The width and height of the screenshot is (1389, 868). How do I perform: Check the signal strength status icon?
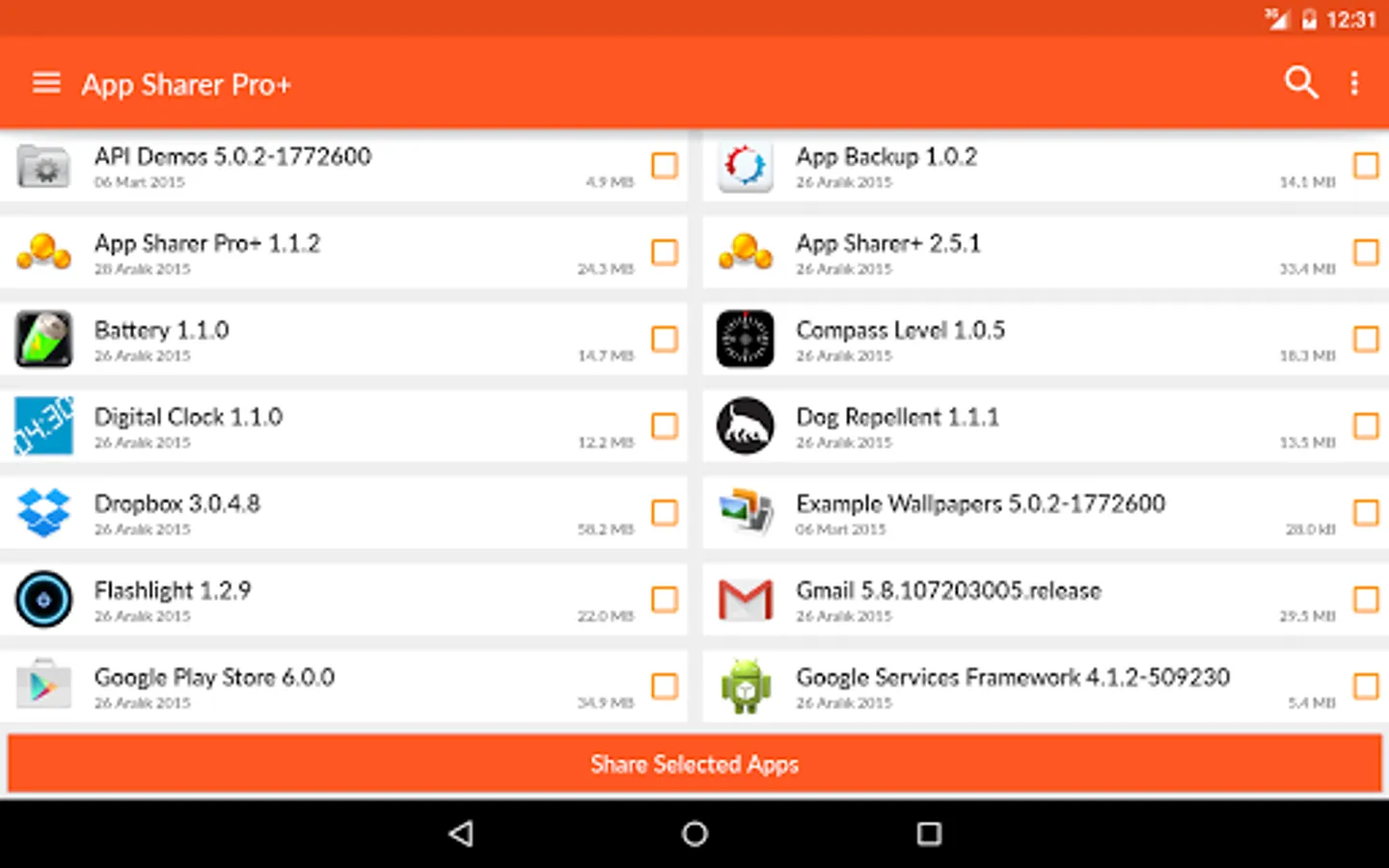tap(1277, 19)
